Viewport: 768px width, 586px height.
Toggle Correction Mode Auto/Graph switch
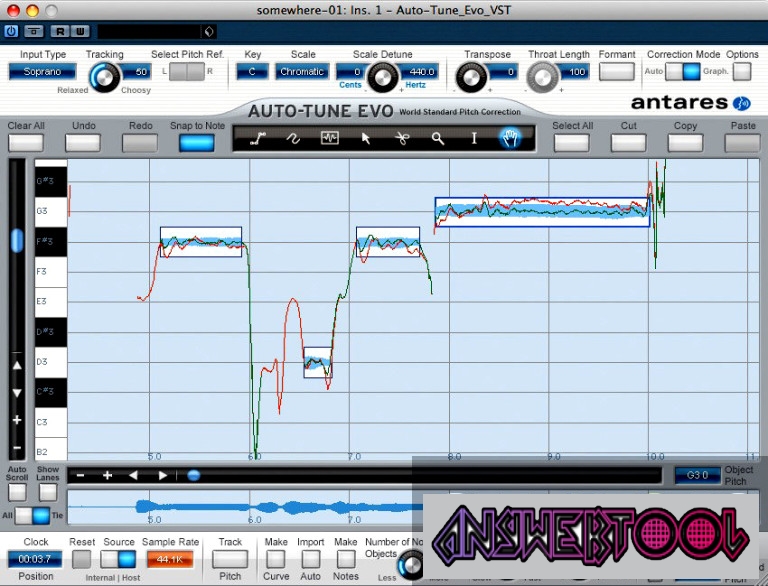pyautogui.click(x=683, y=72)
